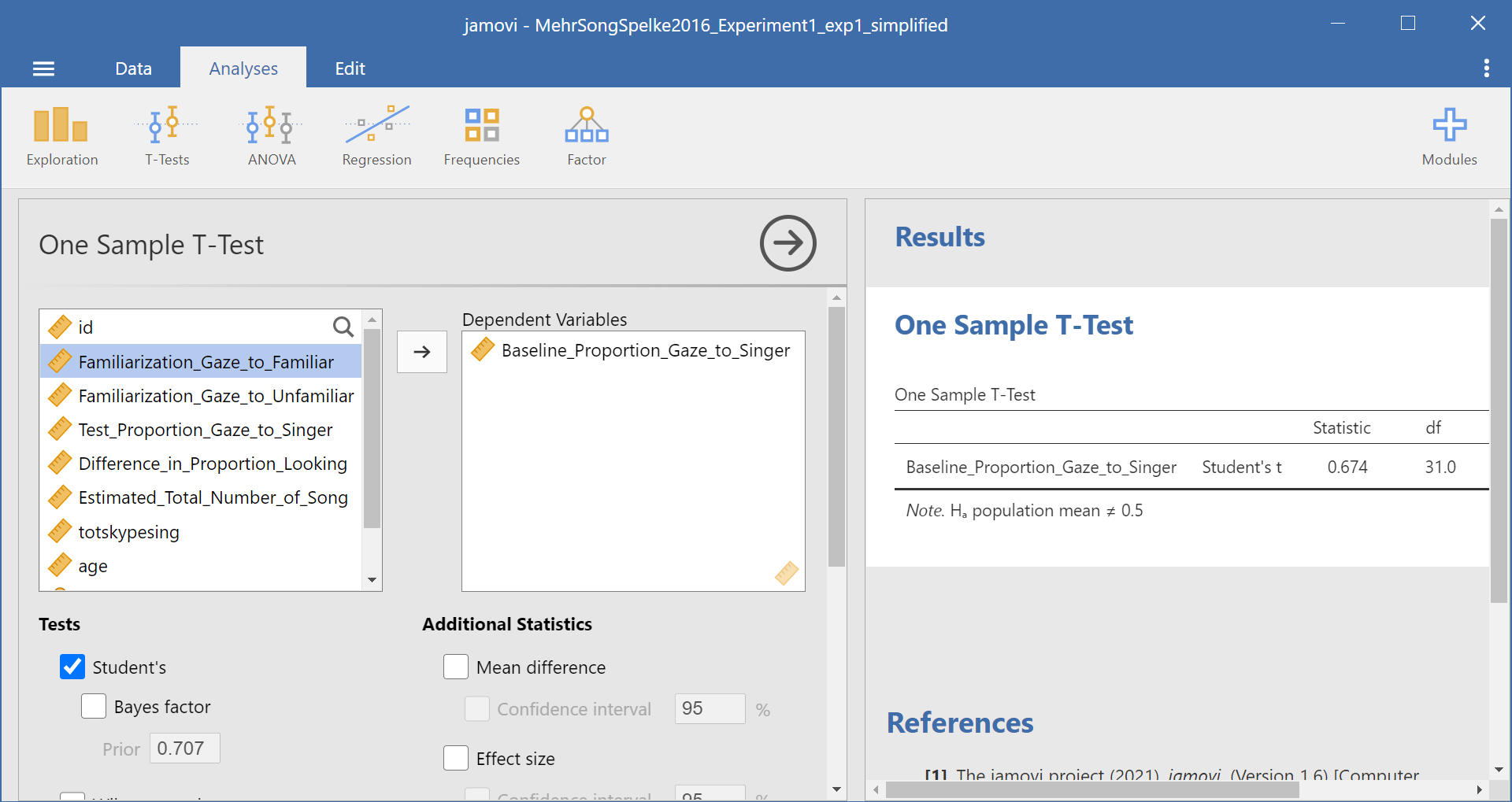1512x802 pixels.
Task: Move variable to Dependent Variables with arrow button
Action: coord(421,351)
